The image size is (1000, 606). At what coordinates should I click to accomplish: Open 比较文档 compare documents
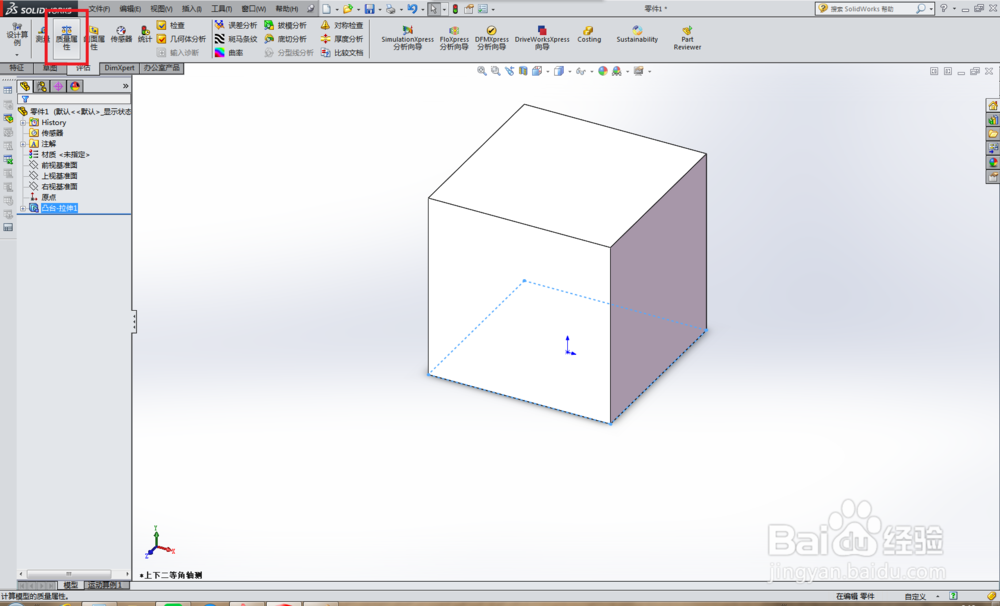342,53
